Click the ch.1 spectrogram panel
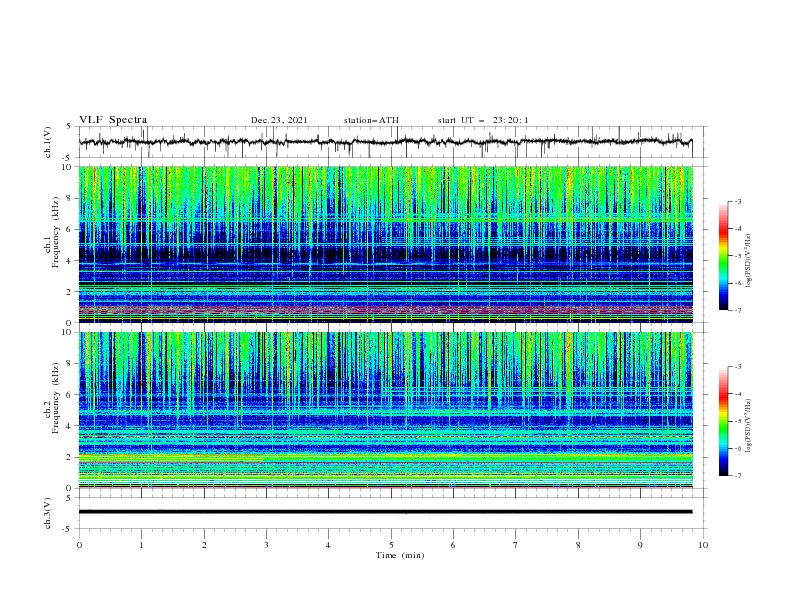The height and width of the screenshot is (612, 792). pos(385,244)
